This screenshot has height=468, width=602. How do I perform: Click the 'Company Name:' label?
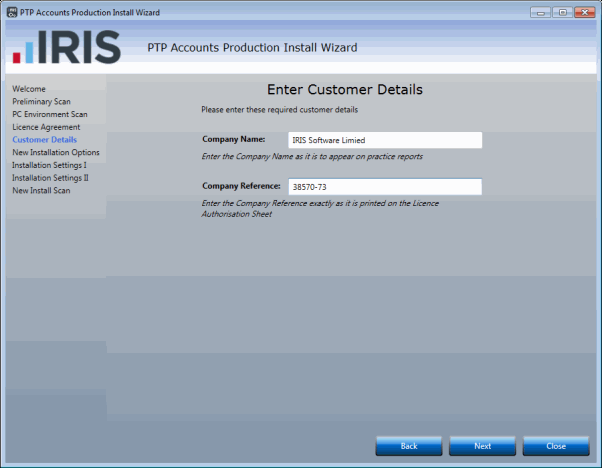234,139
